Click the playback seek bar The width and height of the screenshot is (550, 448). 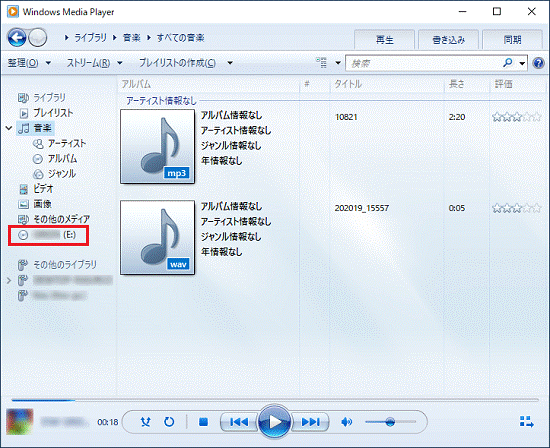click(x=275, y=400)
